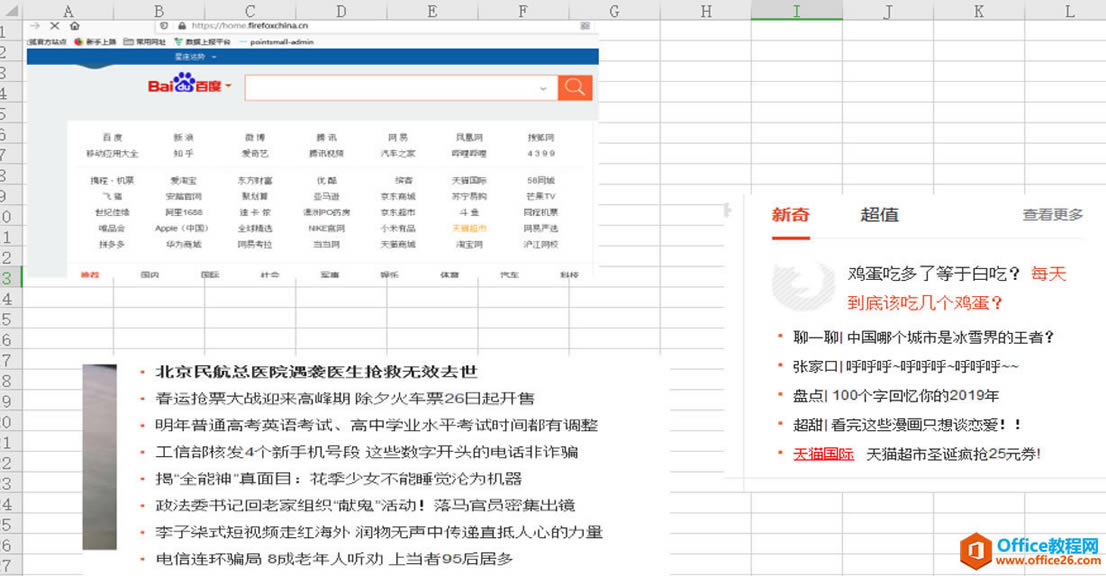Select column K header
The image size is (1106, 576).
[x=978, y=11]
